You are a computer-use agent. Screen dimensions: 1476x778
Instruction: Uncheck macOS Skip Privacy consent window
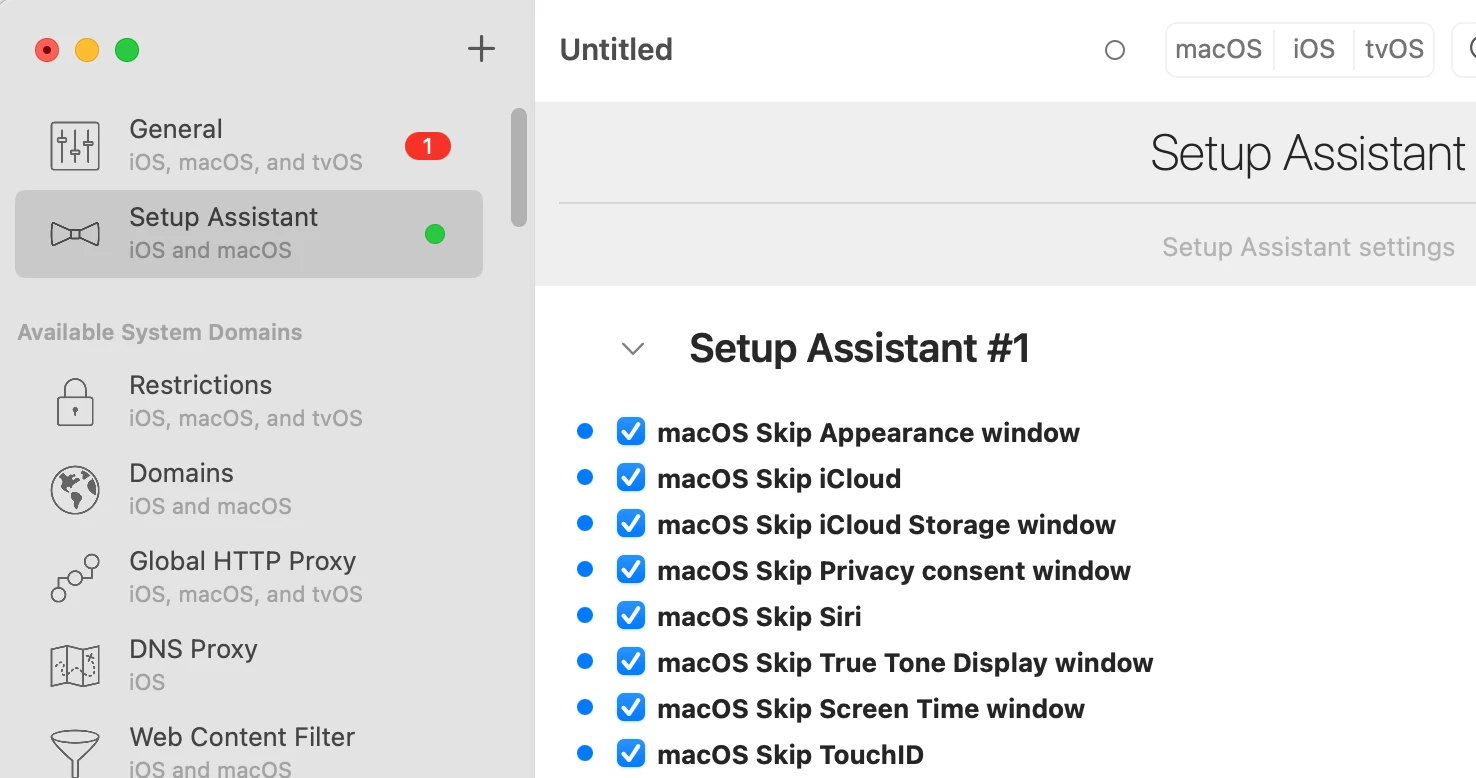(x=631, y=569)
